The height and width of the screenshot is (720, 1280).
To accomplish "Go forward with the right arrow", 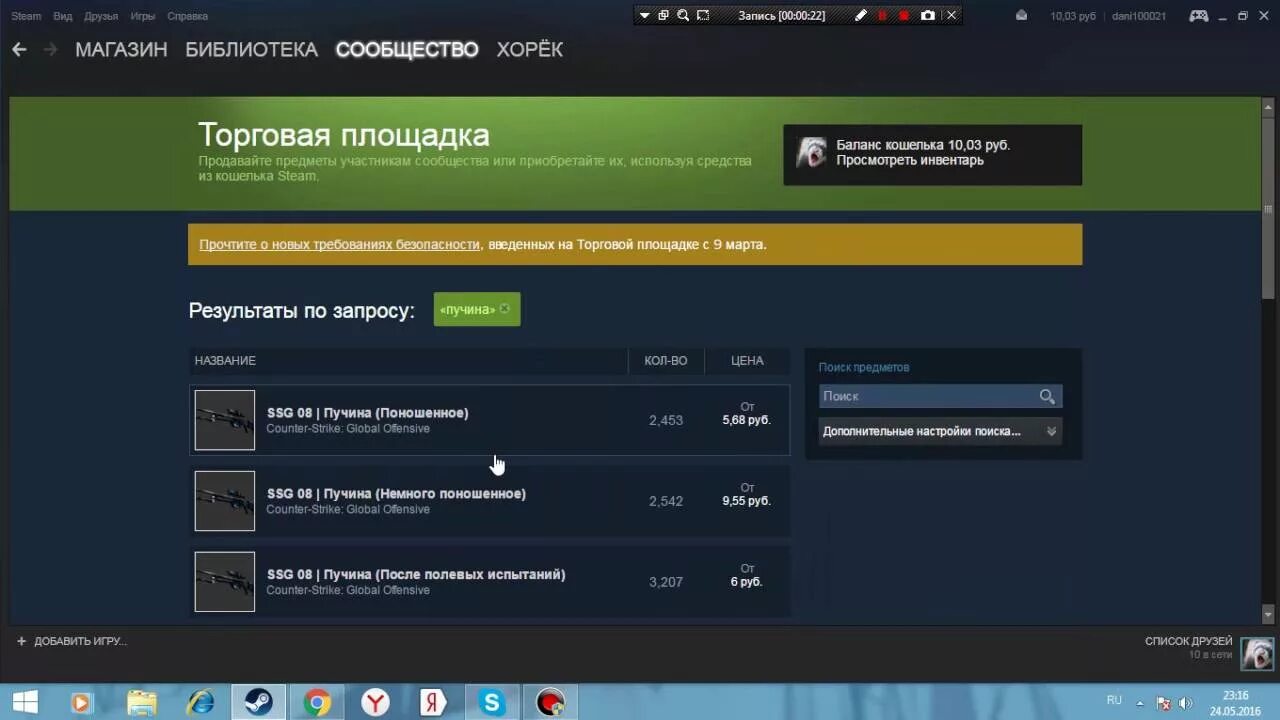I will [50, 49].
